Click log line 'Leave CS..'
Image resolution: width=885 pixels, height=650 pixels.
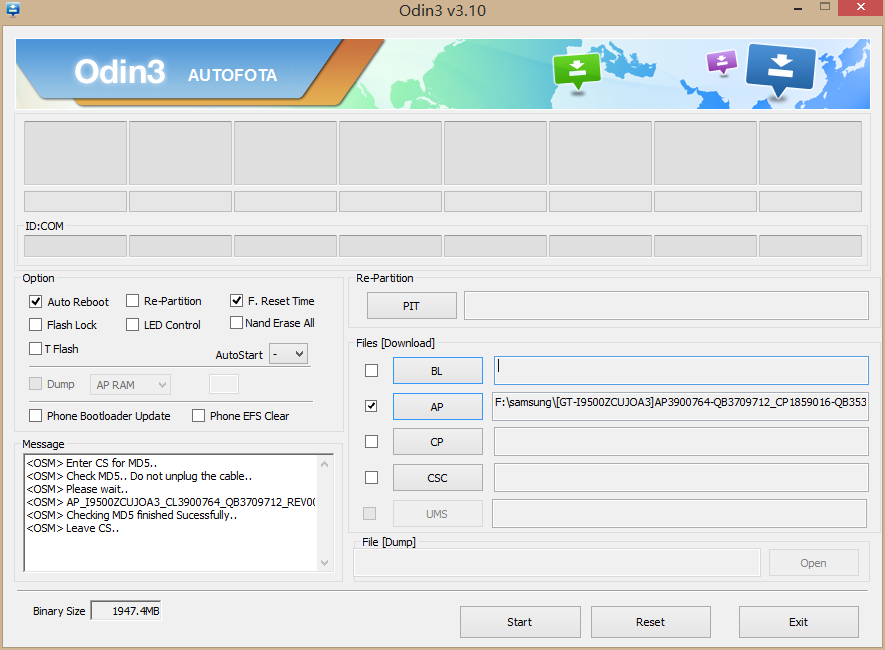73,528
